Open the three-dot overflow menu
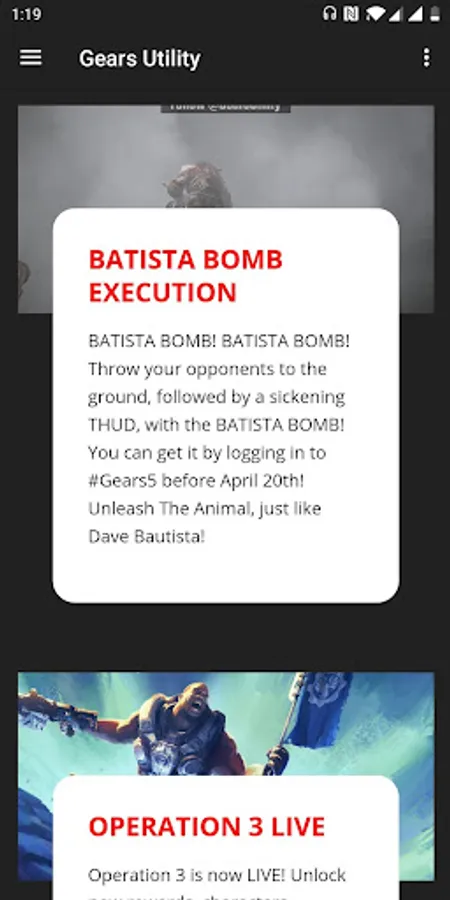Image resolution: width=450 pixels, height=900 pixels. click(426, 57)
